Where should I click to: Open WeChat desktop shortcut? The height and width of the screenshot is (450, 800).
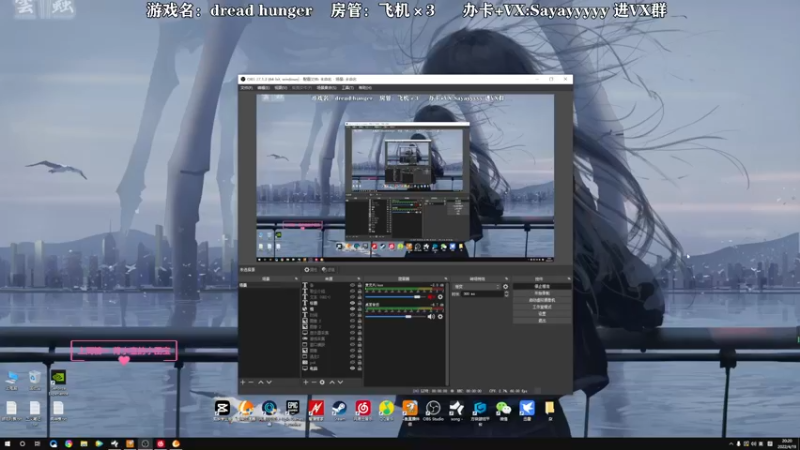503,409
